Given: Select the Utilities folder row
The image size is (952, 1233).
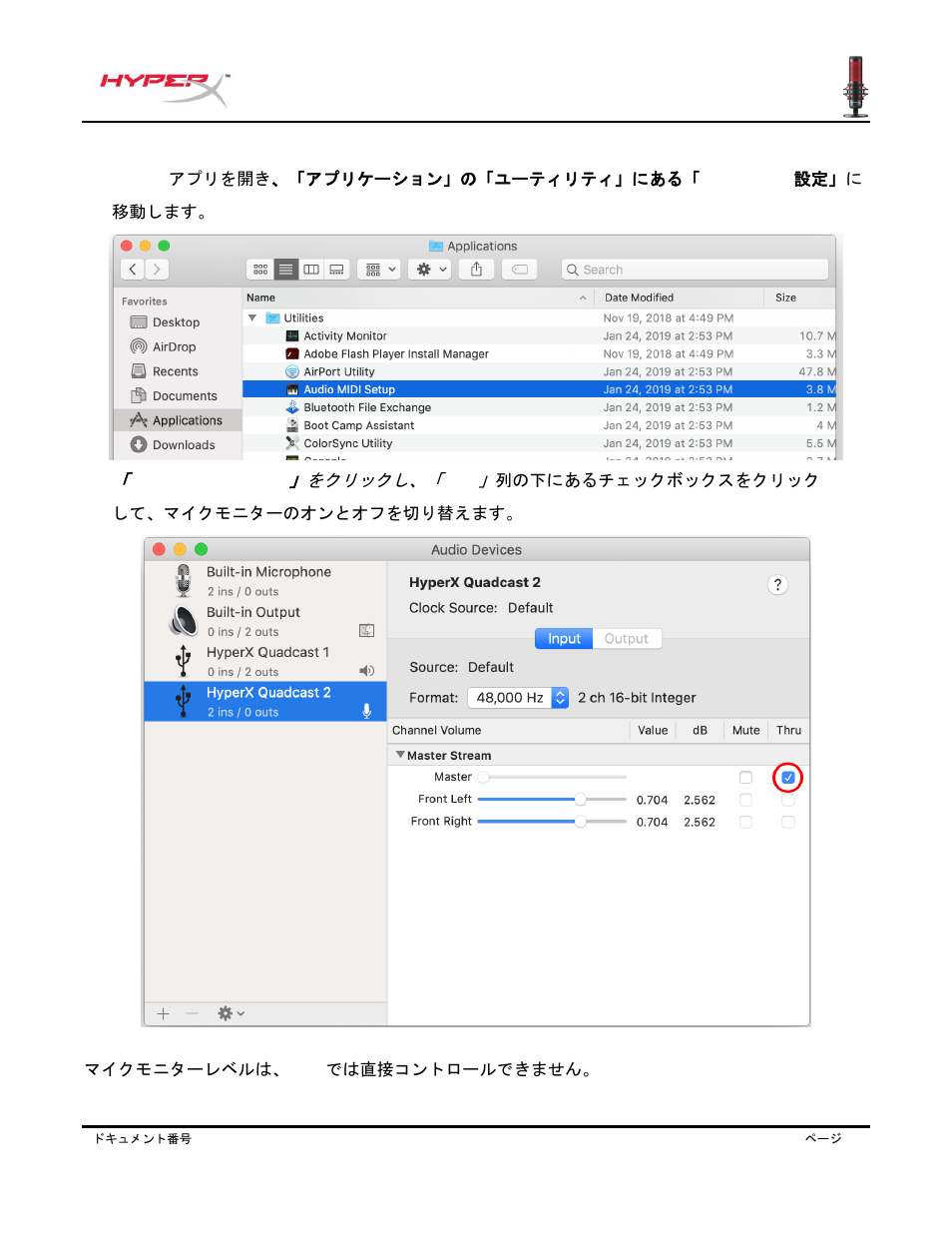Looking at the screenshot, I should tap(539, 318).
